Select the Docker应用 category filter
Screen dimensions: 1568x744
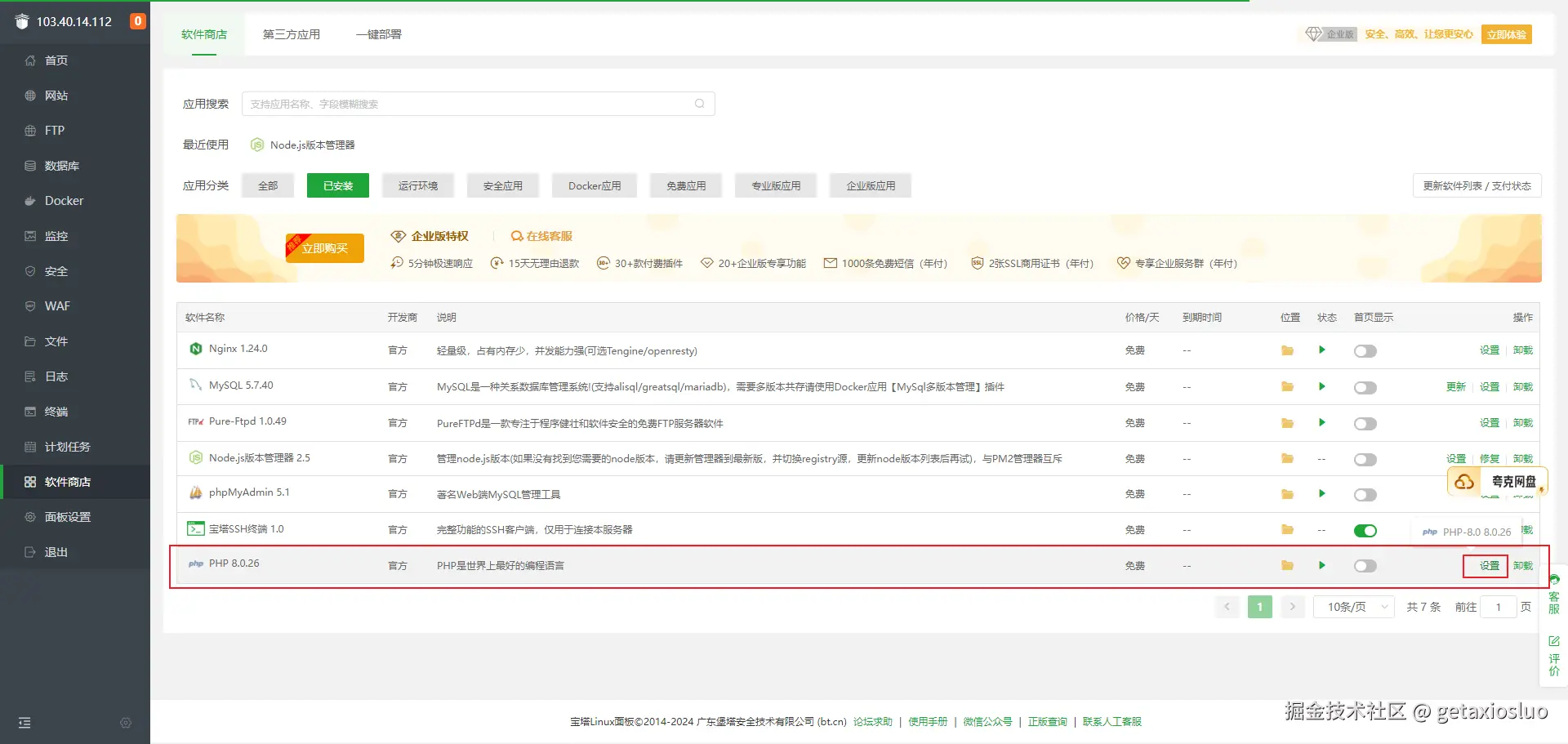point(595,185)
